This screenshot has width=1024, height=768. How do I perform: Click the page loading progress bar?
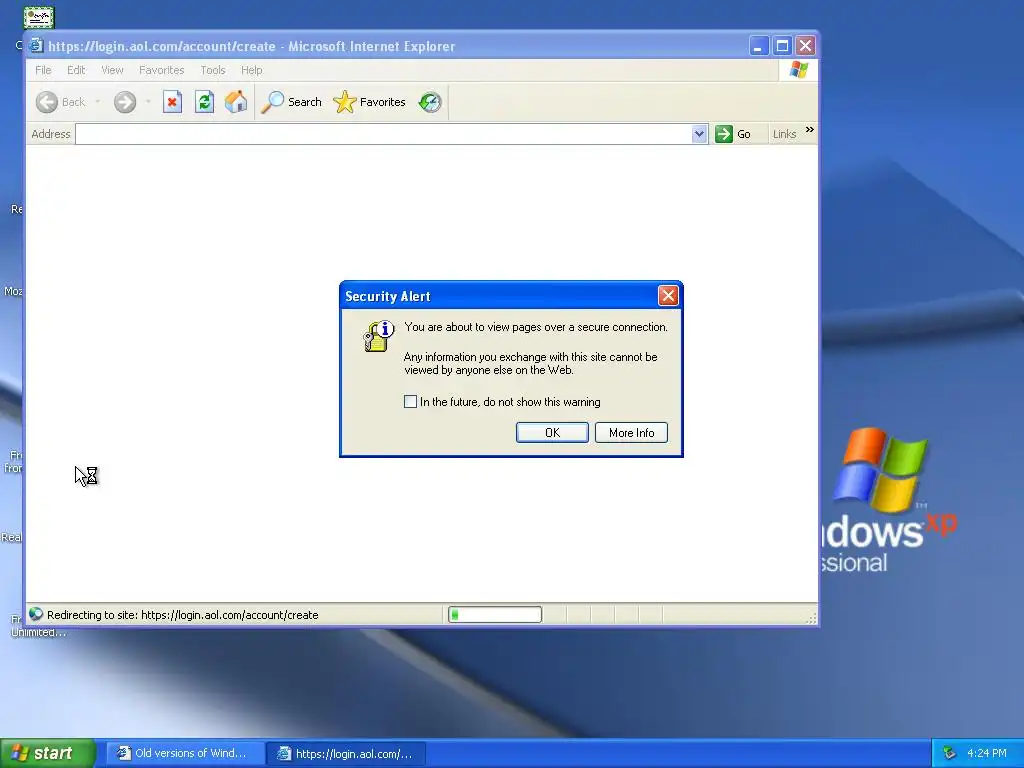[x=495, y=615]
